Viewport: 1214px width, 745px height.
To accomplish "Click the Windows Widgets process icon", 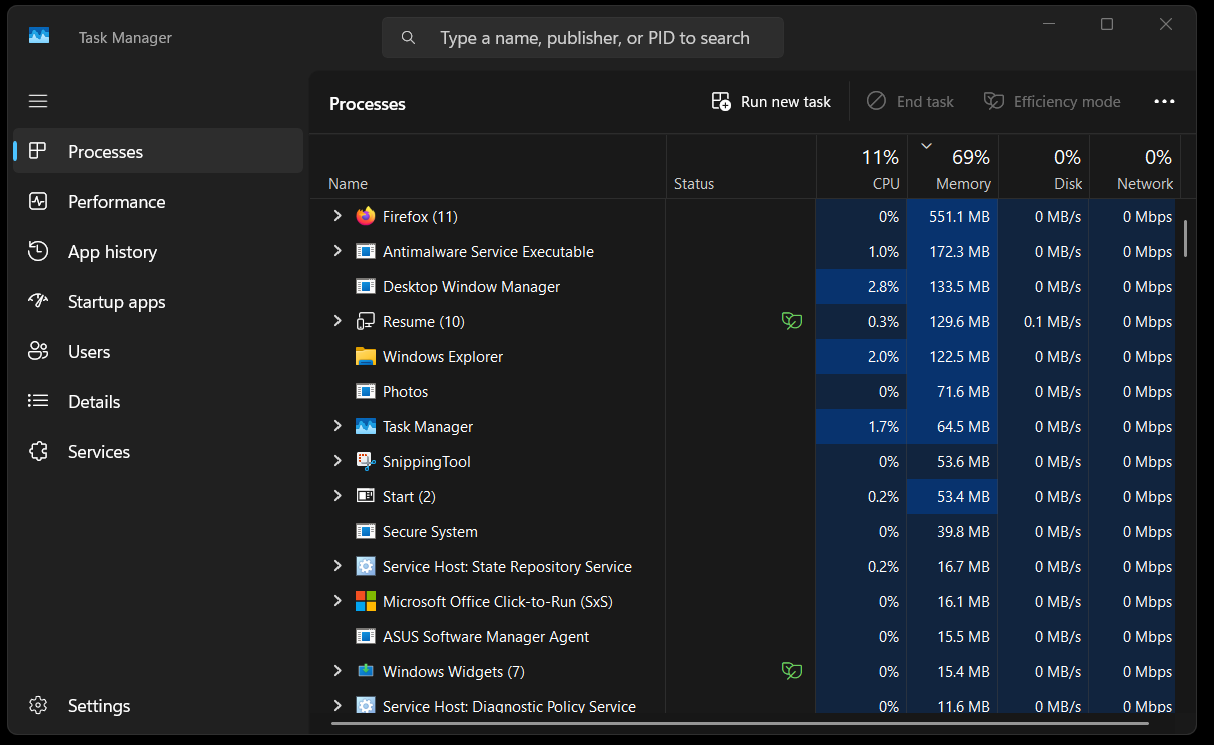I will point(366,671).
